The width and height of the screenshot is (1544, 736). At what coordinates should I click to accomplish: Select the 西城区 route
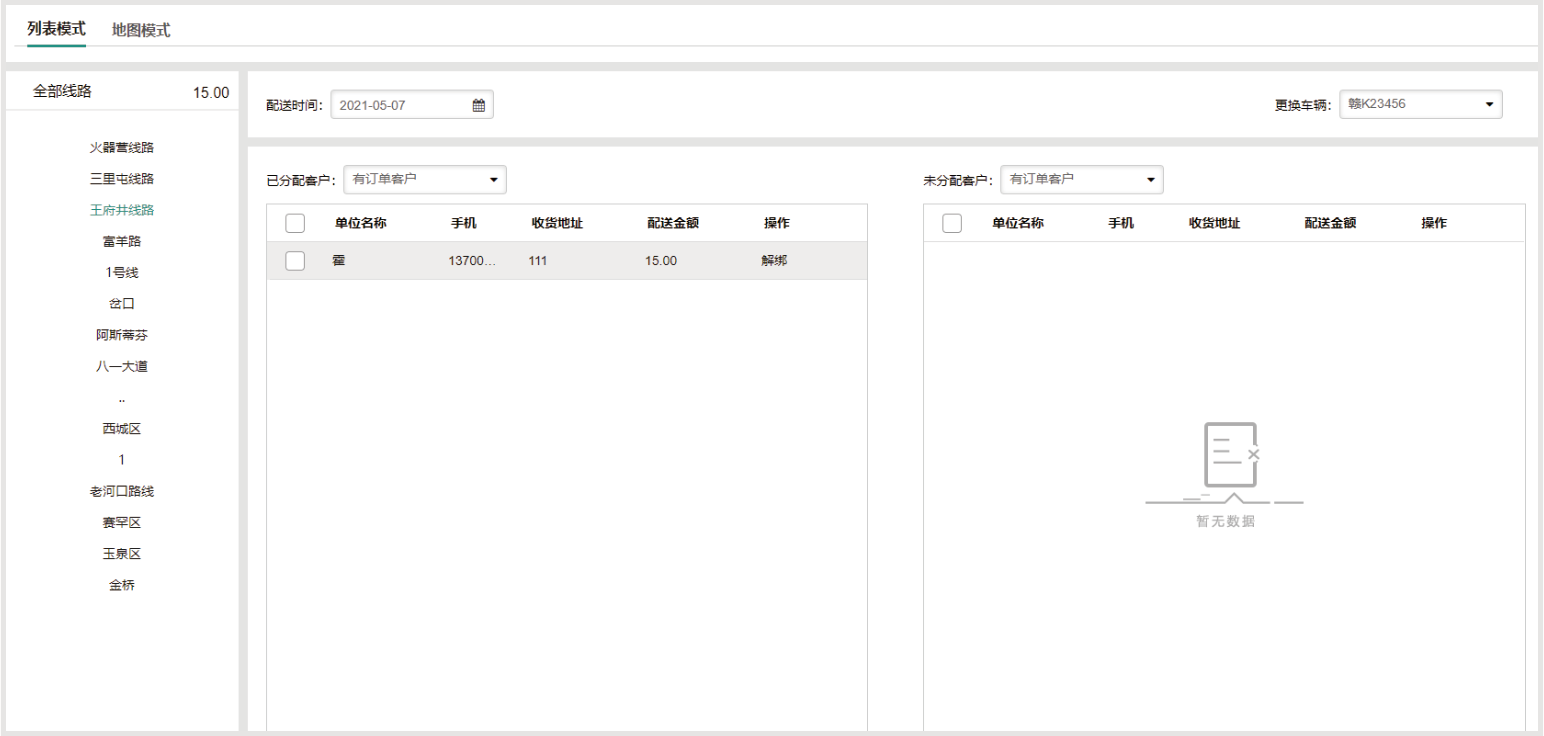pos(122,429)
